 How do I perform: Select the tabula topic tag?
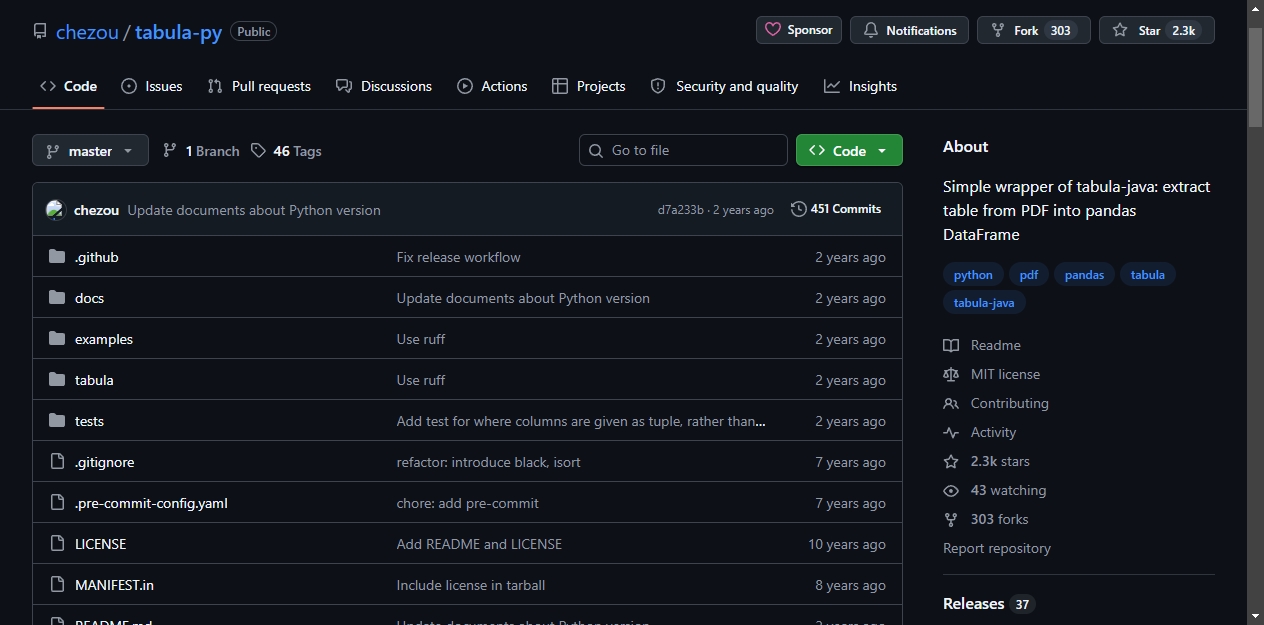coord(1147,275)
